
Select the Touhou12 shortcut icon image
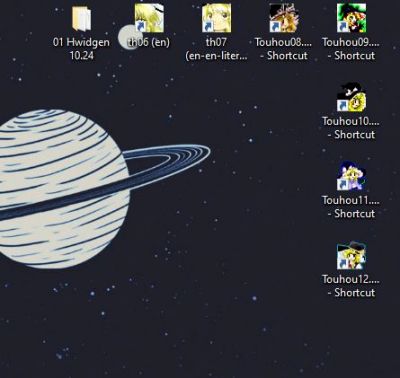click(351, 255)
